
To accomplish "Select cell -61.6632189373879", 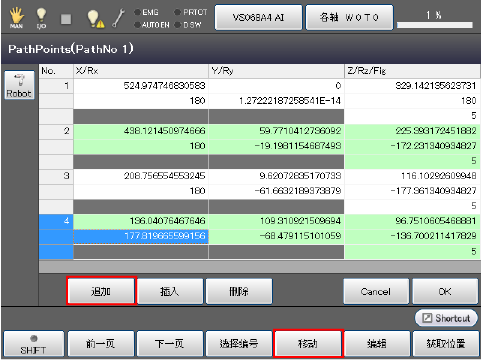I will pyautogui.click(x=276, y=191).
